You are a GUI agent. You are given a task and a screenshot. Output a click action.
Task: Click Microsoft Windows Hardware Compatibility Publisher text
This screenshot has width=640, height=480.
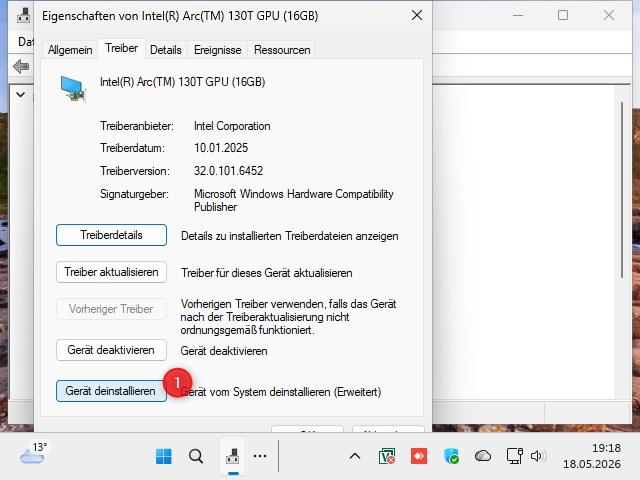pos(294,200)
